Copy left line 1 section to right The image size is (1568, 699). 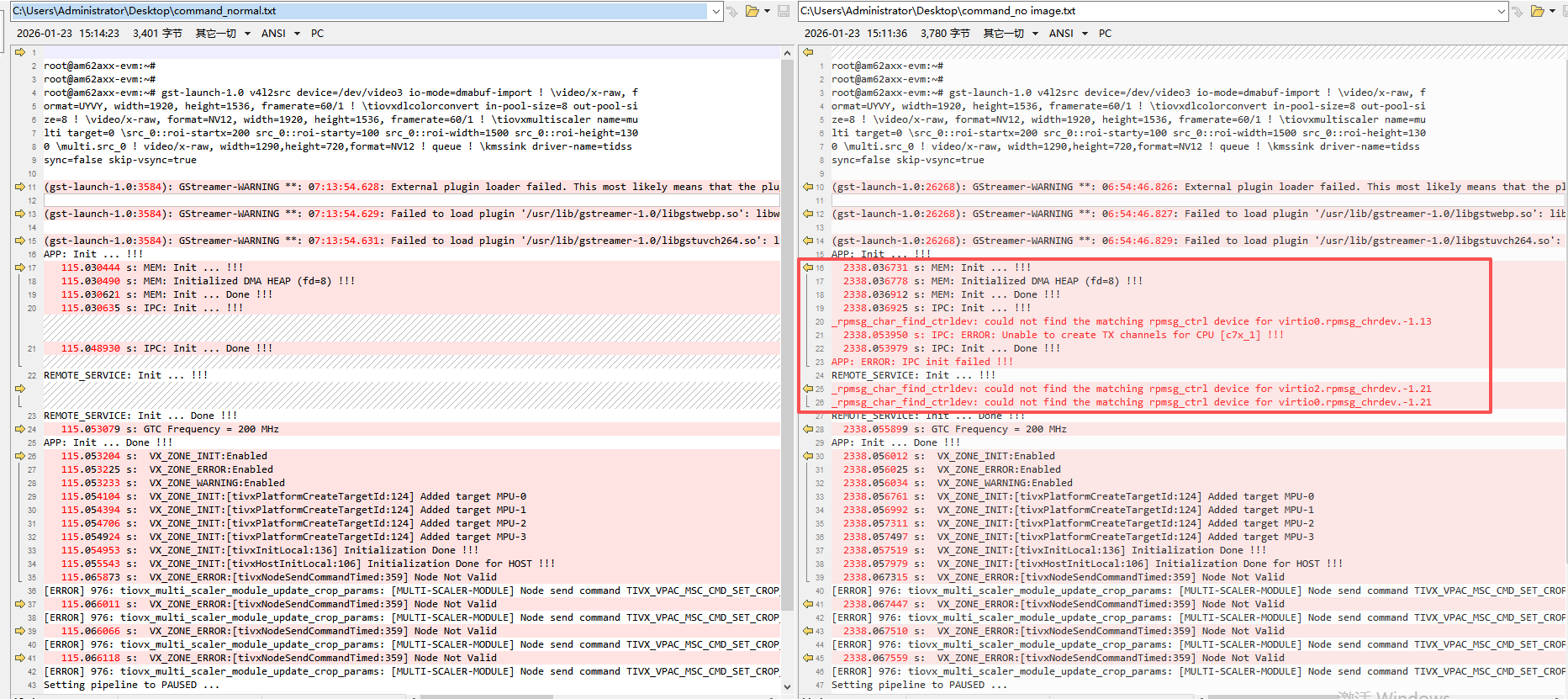20,52
